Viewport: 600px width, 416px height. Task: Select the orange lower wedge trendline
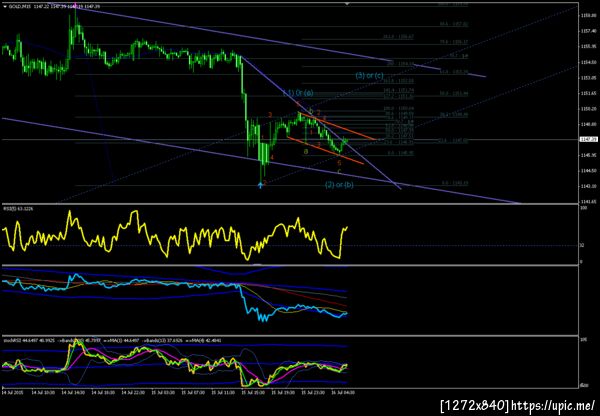click(x=325, y=151)
